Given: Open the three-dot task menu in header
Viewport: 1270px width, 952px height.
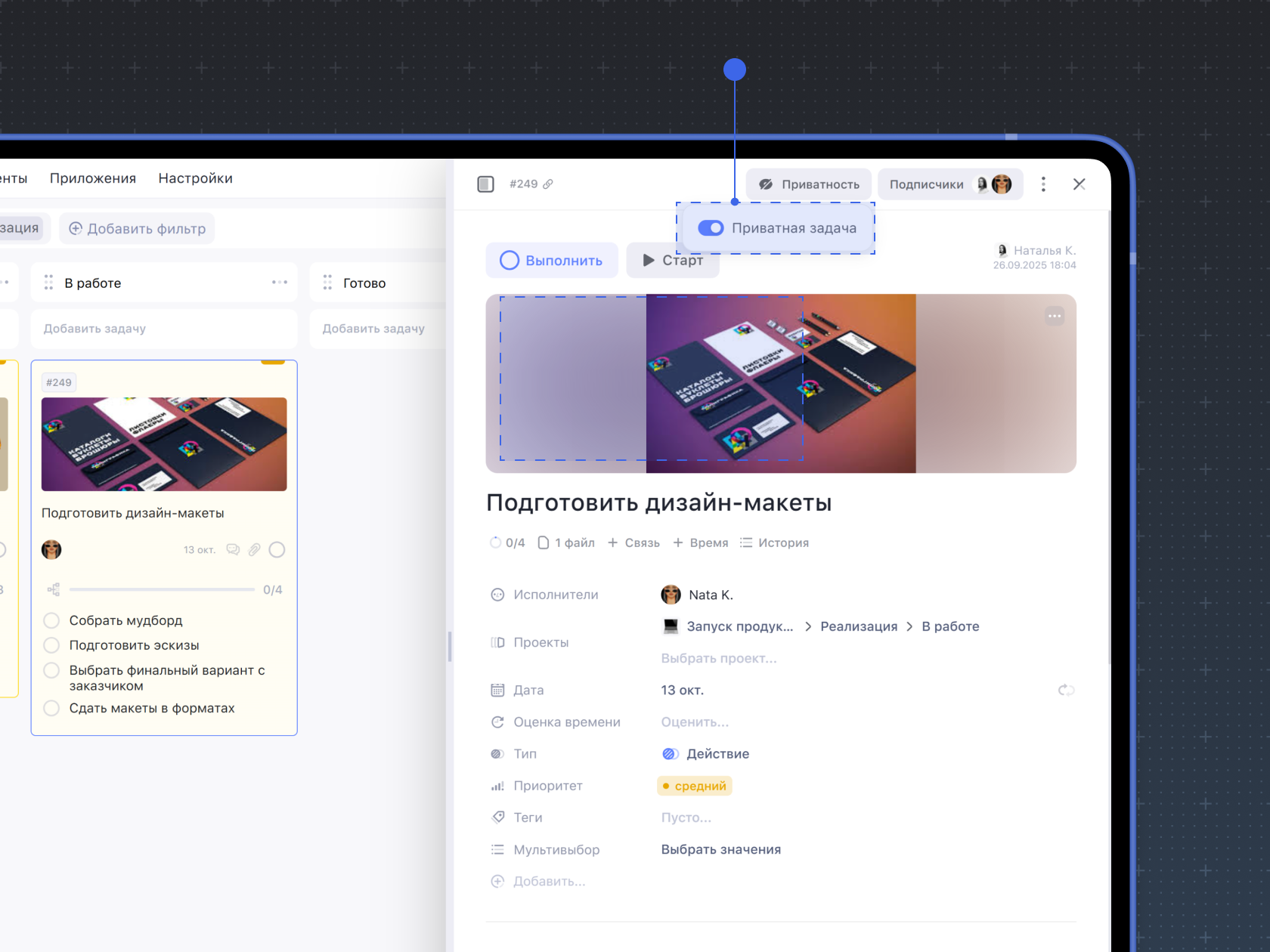Looking at the screenshot, I should 1043,184.
